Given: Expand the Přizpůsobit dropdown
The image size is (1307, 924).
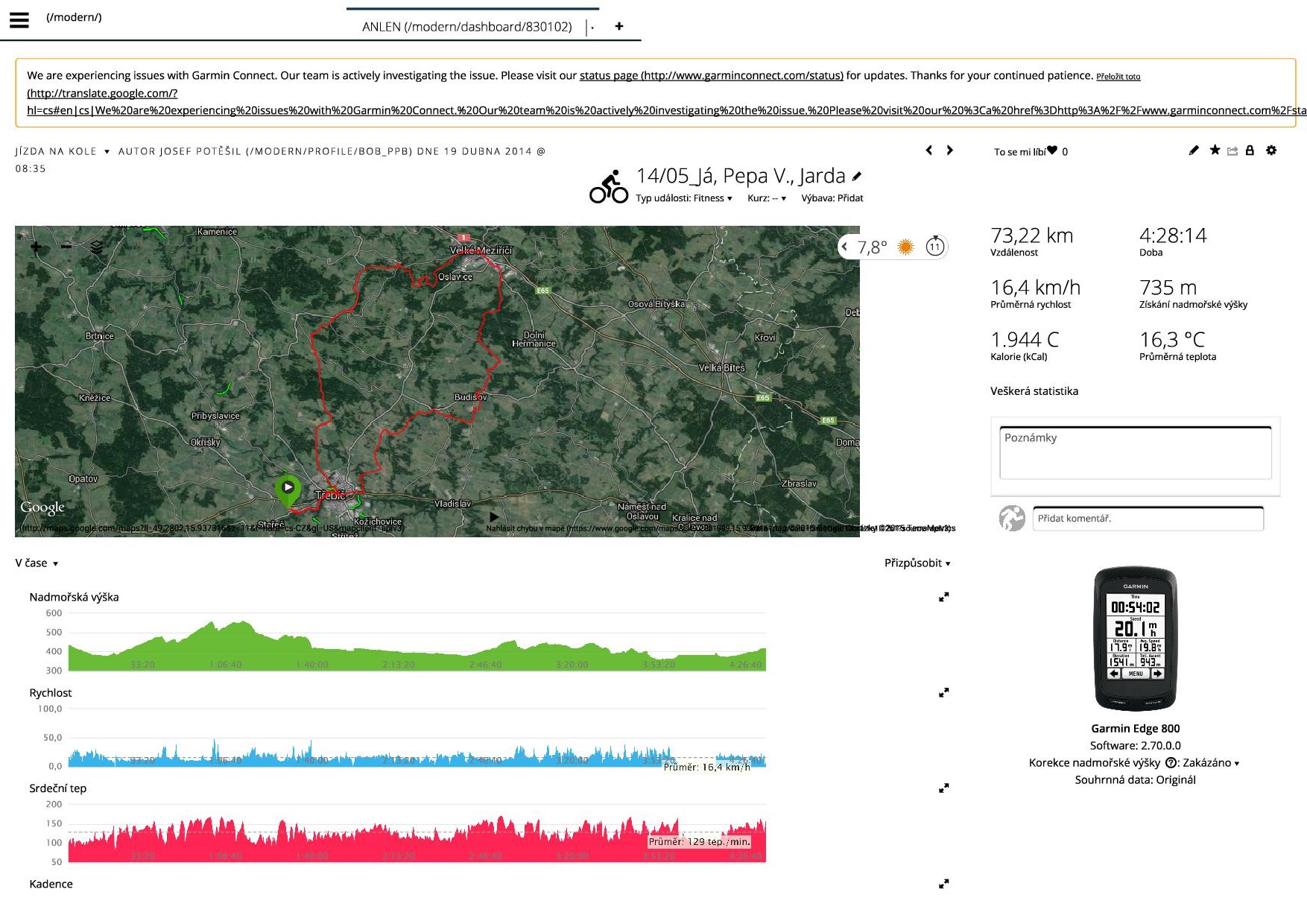Looking at the screenshot, I should click(x=917, y=563).
